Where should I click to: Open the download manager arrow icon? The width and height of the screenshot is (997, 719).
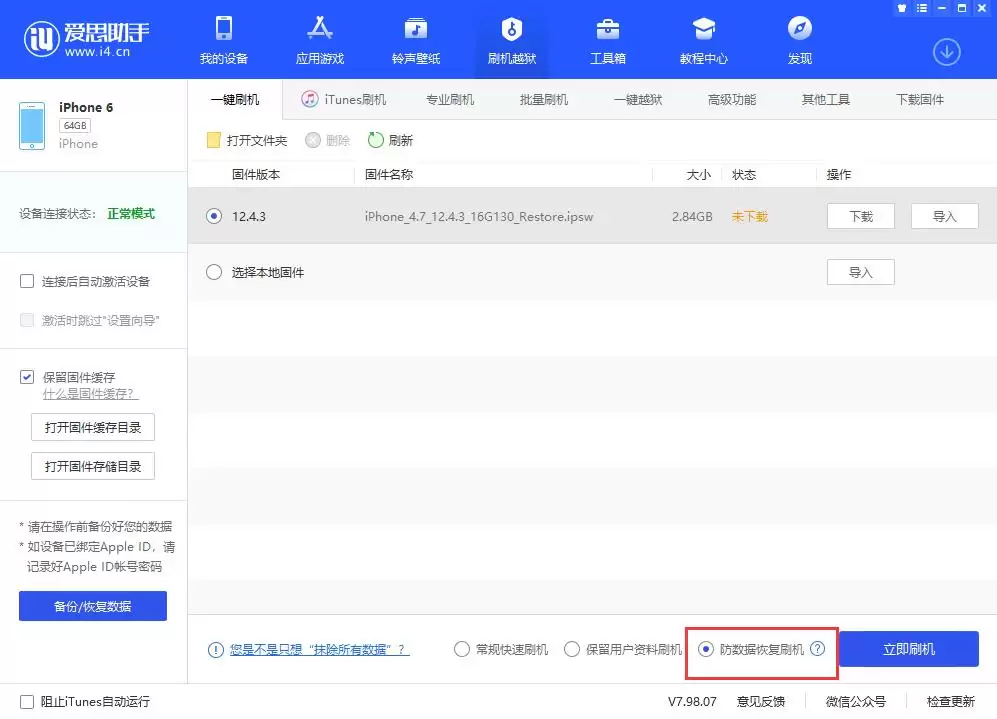coord(947,52)
